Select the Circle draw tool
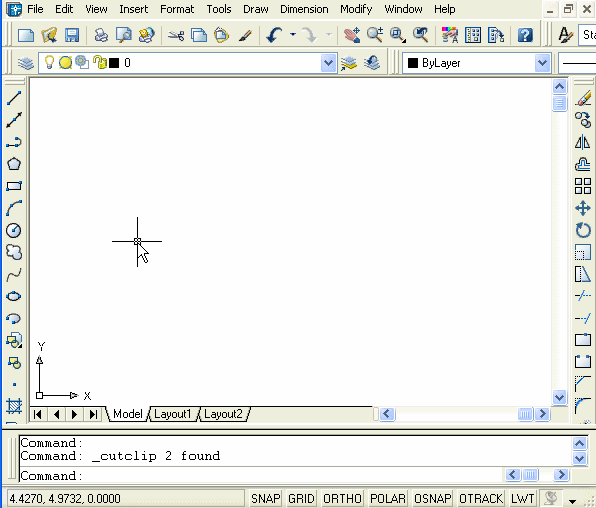The width and height of the screenshot is (596, 508). (x=14, y=230)
